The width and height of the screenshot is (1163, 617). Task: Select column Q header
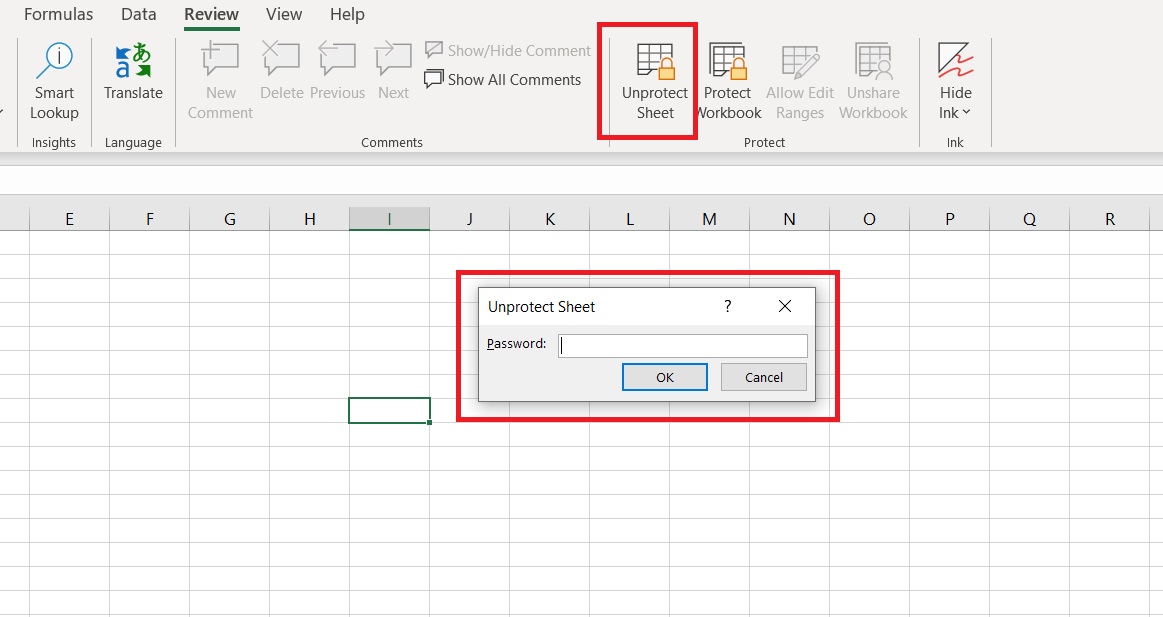click(1030, 219)
